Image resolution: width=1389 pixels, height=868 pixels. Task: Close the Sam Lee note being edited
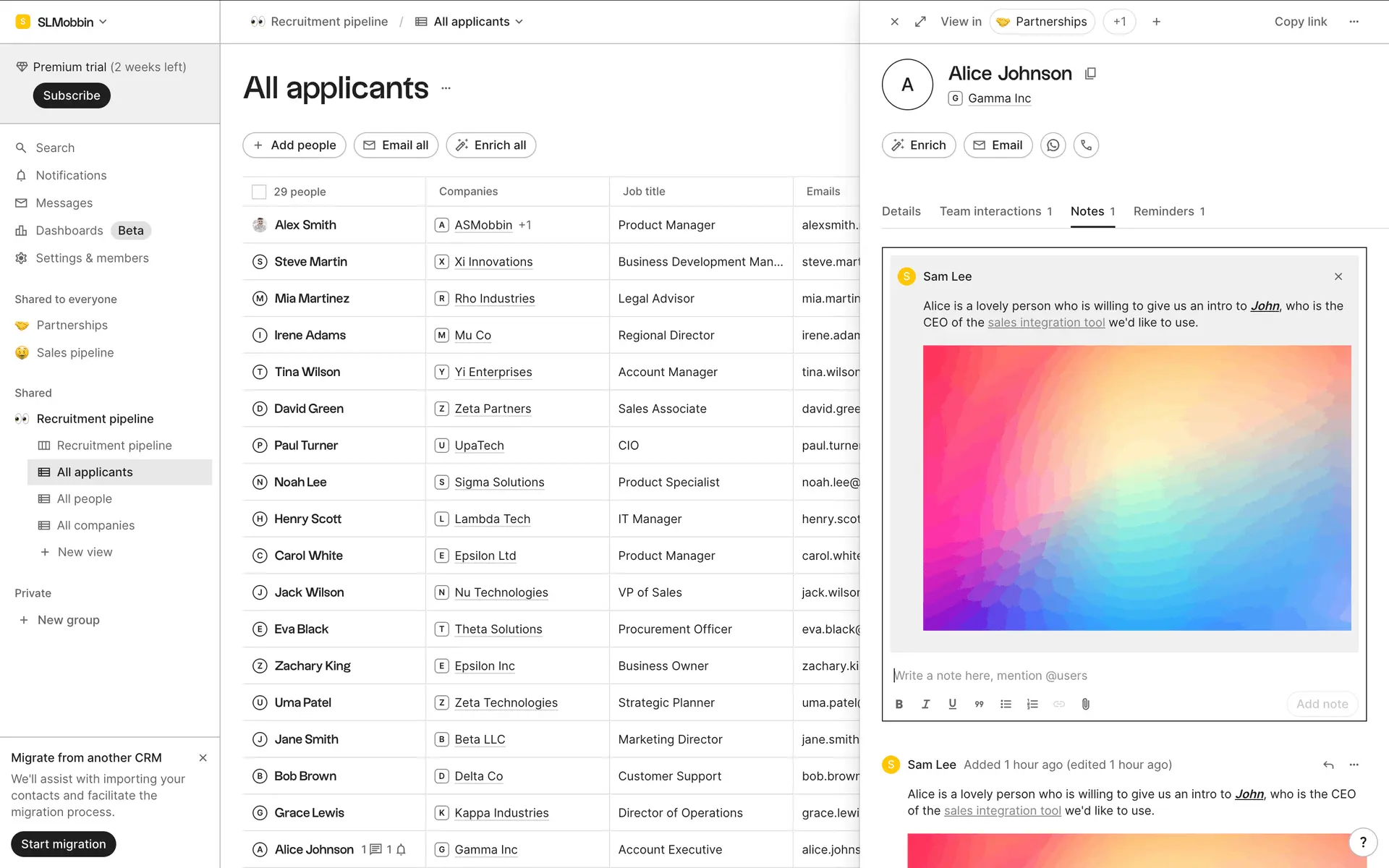[1338, 276]
